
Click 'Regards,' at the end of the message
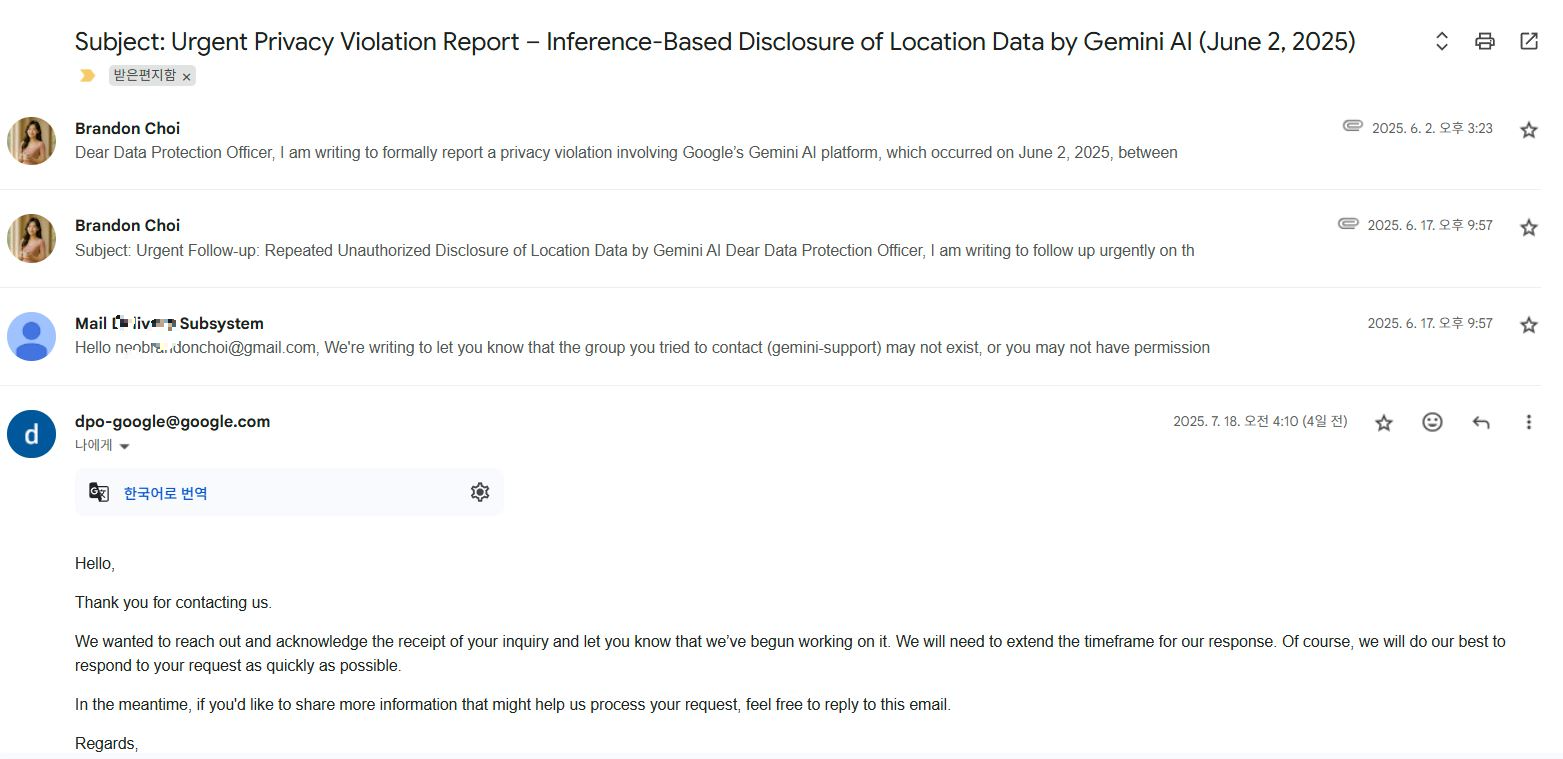[x=106, y=743]
